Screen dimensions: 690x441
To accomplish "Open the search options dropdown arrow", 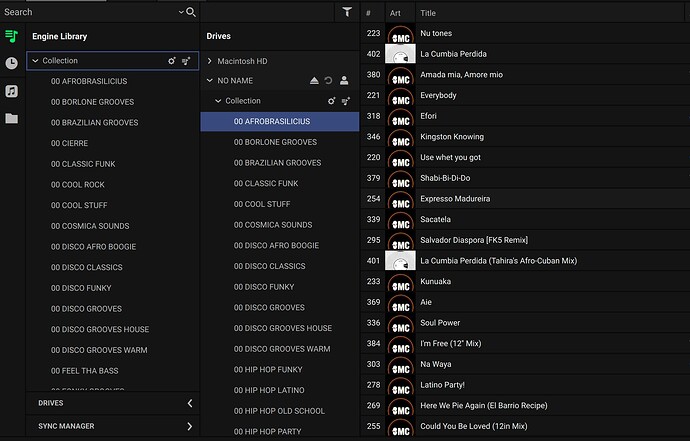I will click(x=181, y=12).
